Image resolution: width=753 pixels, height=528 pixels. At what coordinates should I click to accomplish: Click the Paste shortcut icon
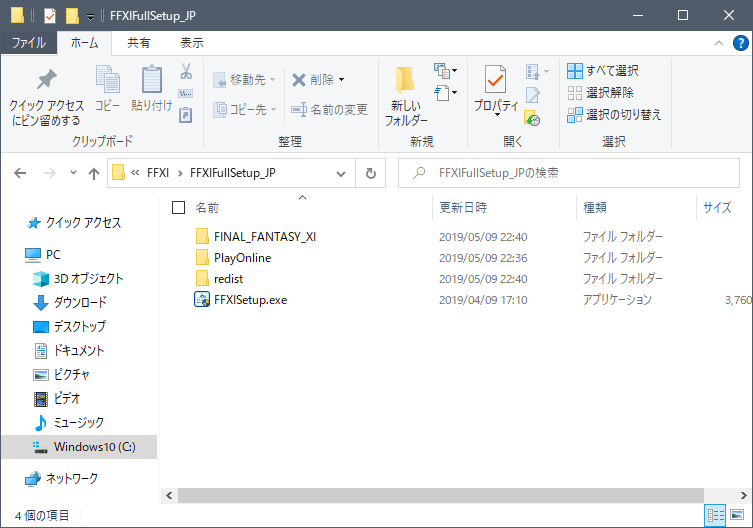click(x=186, y=115)
